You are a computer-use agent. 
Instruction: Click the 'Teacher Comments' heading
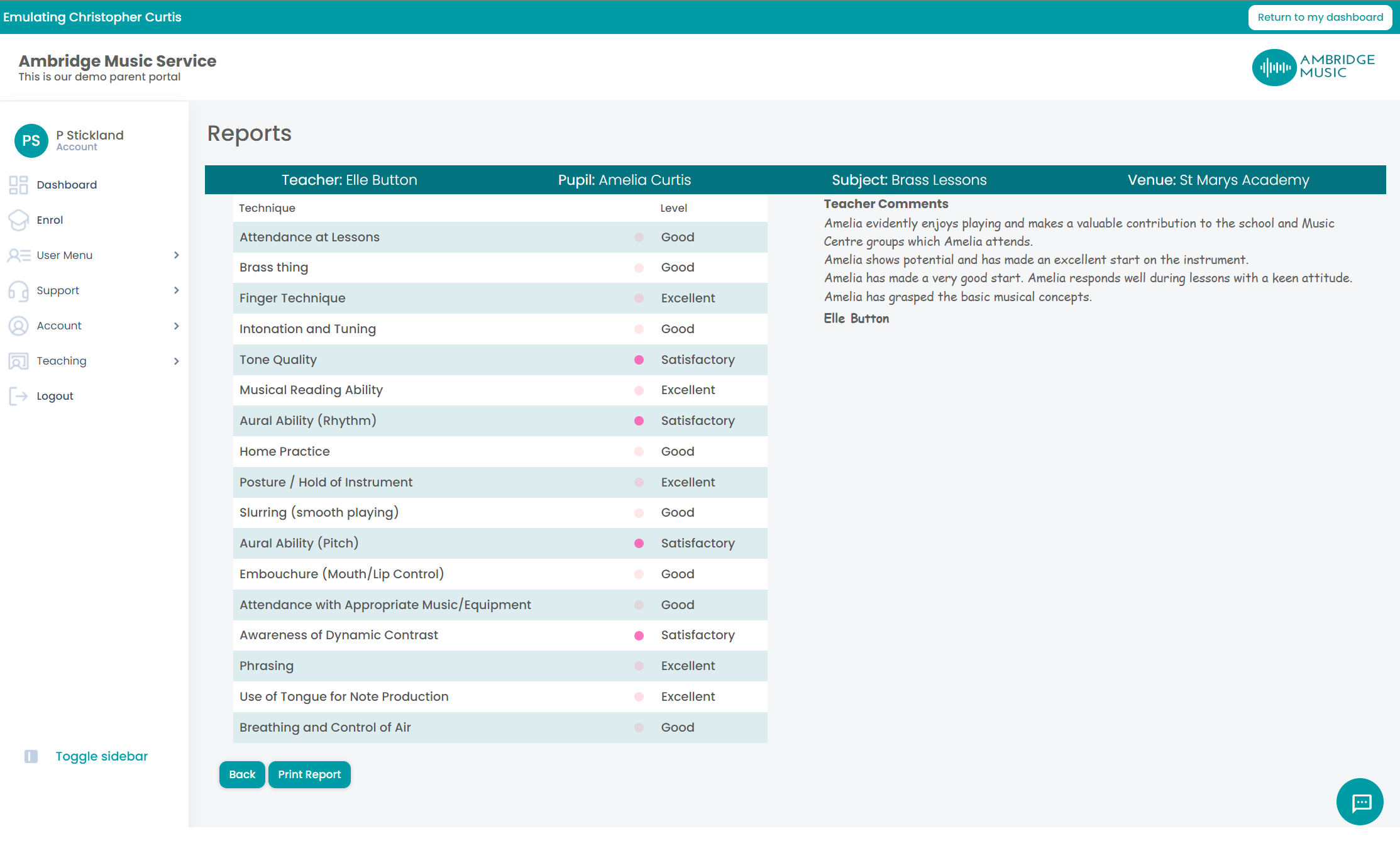[886, 204]
